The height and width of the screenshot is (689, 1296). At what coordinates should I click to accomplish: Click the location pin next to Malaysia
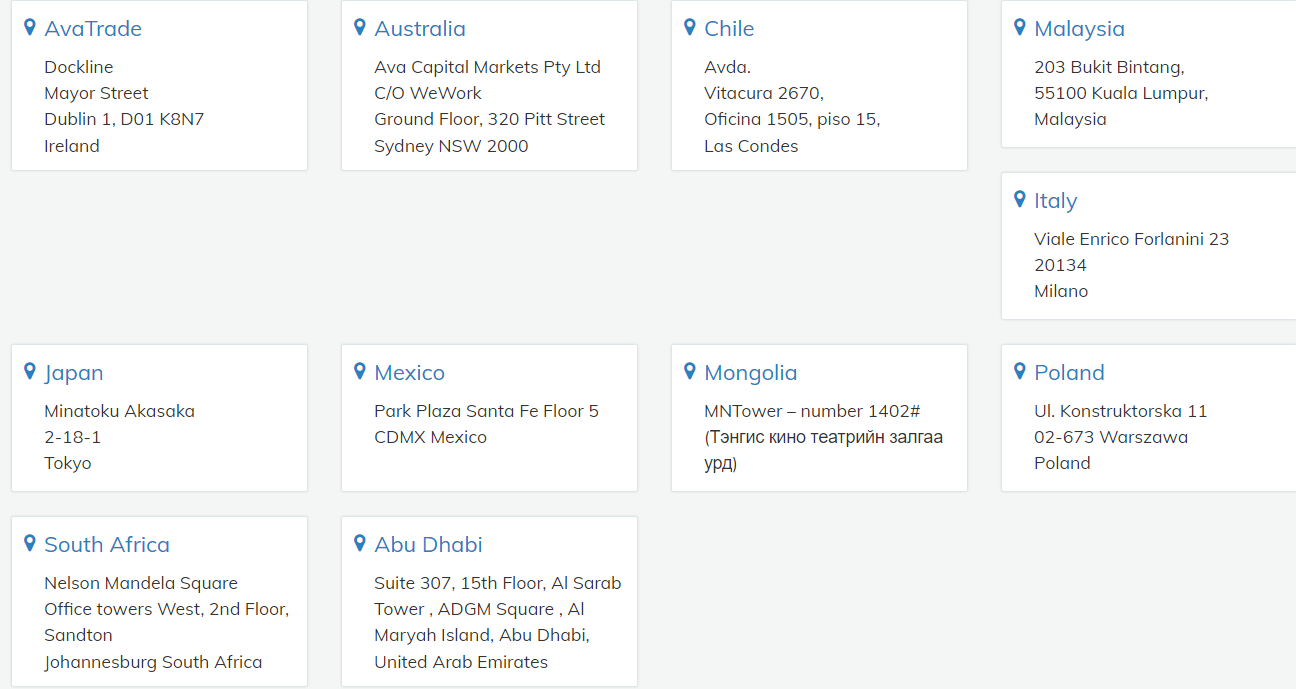tap(1020, 27)
